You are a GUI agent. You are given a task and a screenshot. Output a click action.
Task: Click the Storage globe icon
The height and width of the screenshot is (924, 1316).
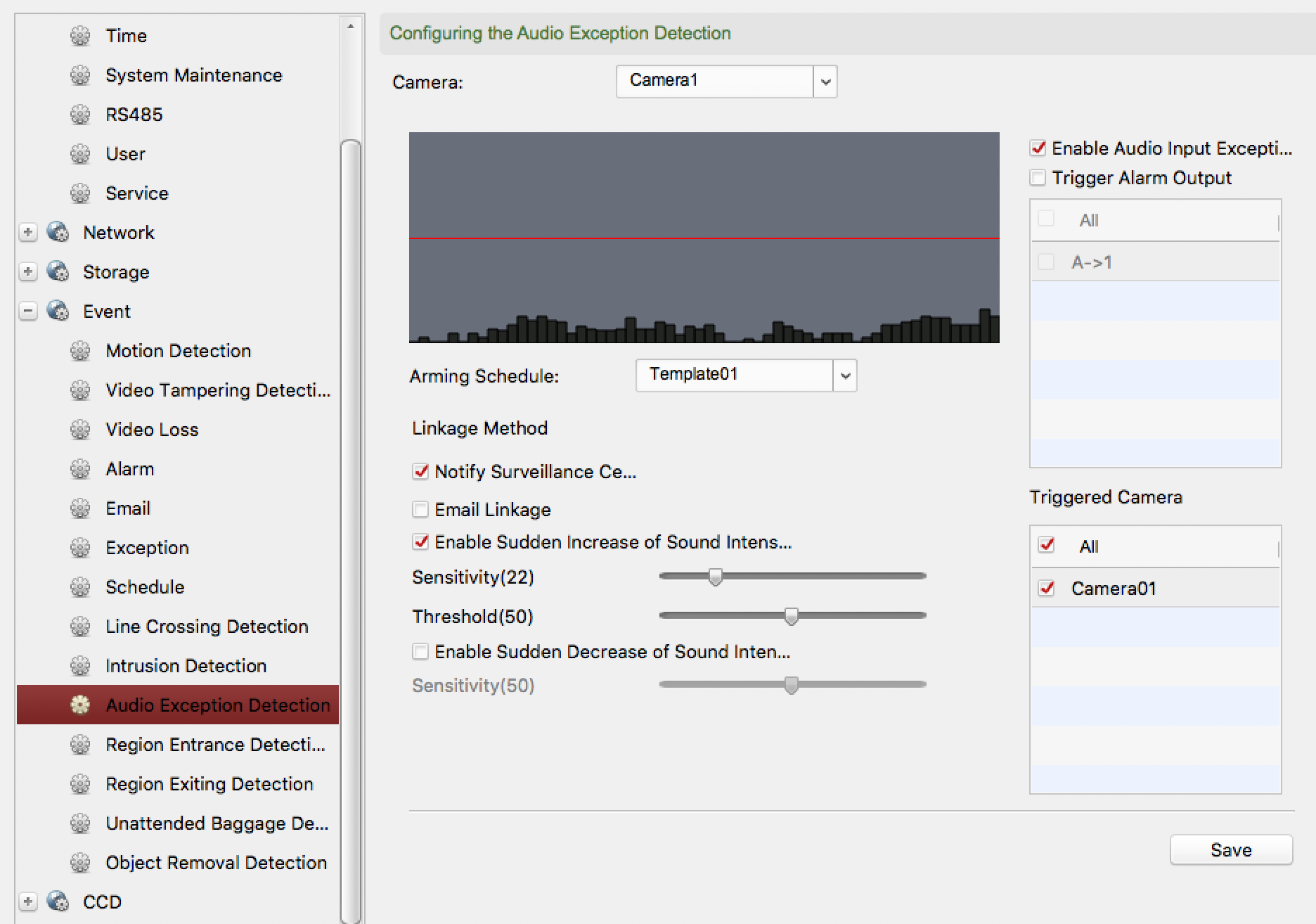(x=56, y=271)
